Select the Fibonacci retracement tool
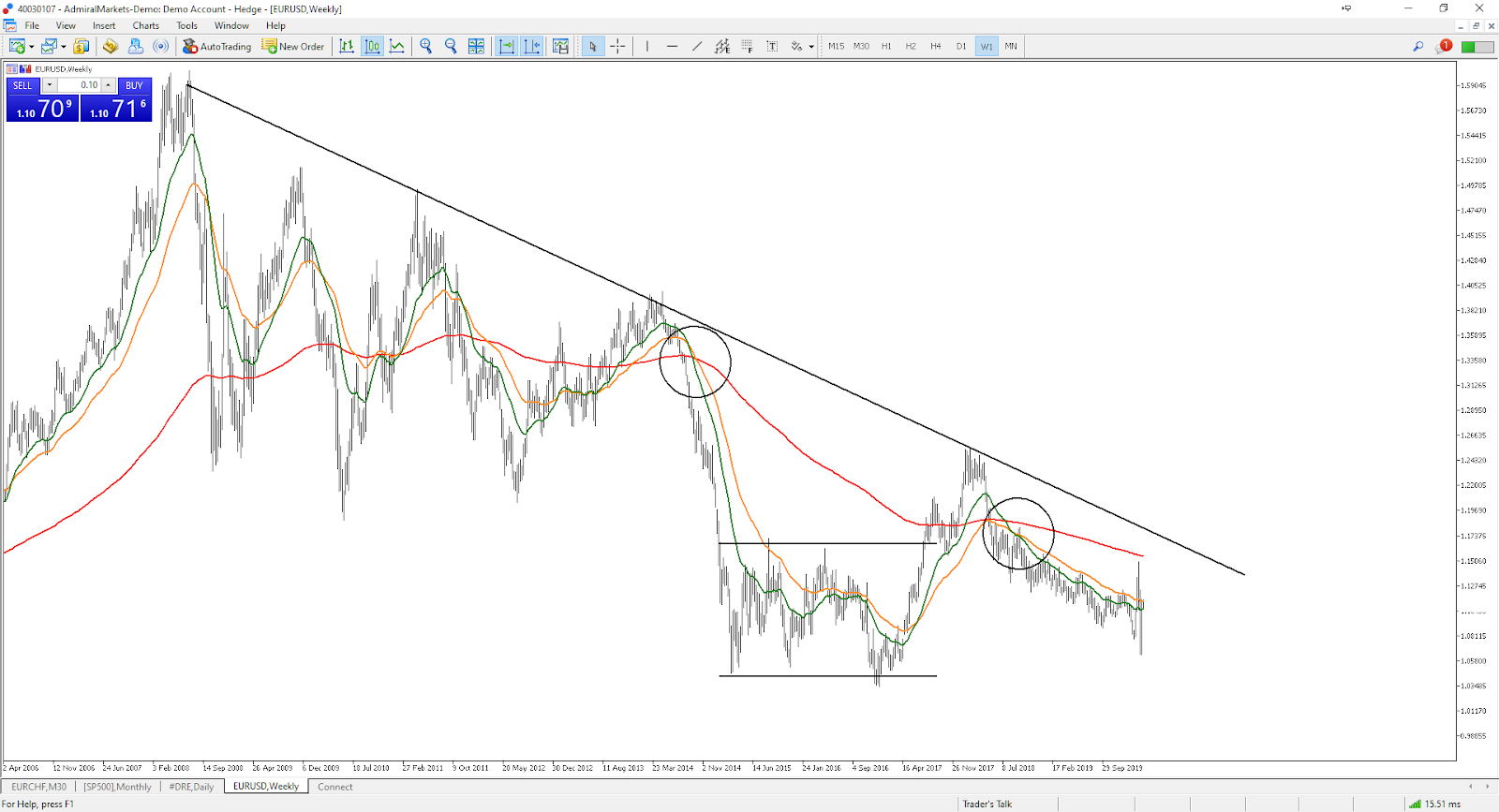This screenshot has height=812, width=1499. click(747, 46)
